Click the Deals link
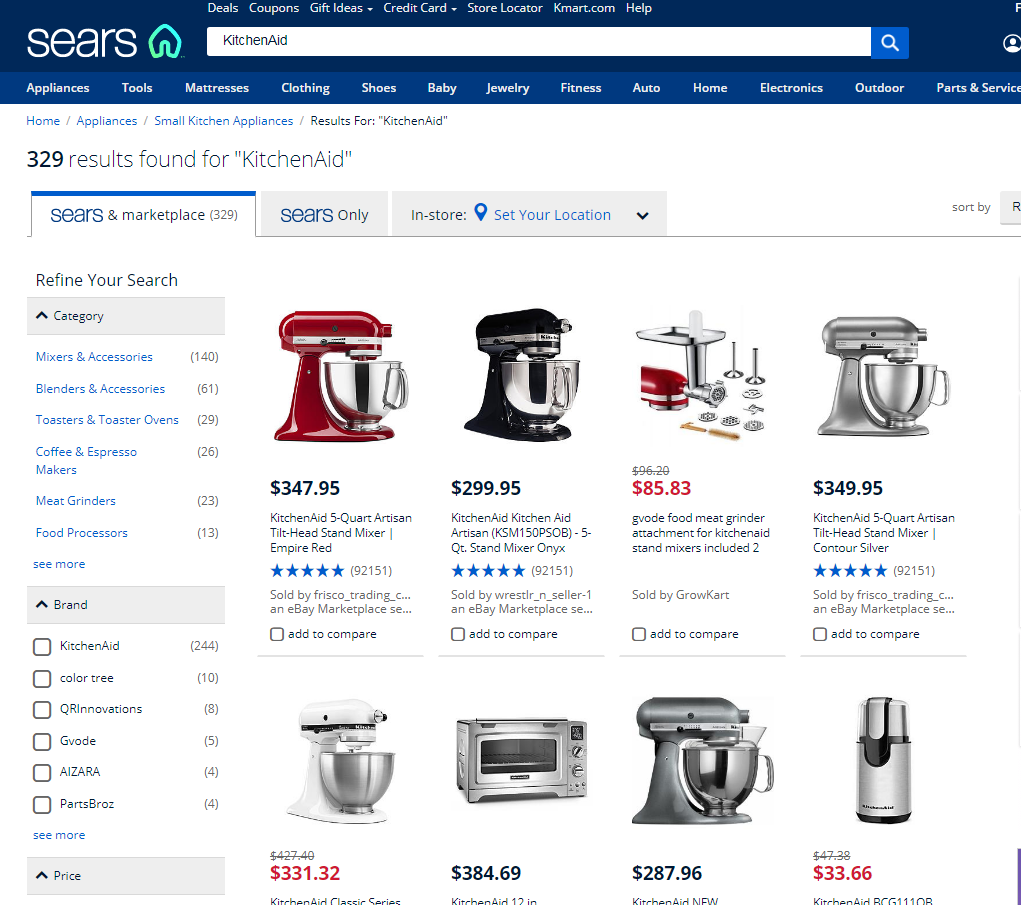The width and height of the screenshot is (1021, 905). click(223, 8)
